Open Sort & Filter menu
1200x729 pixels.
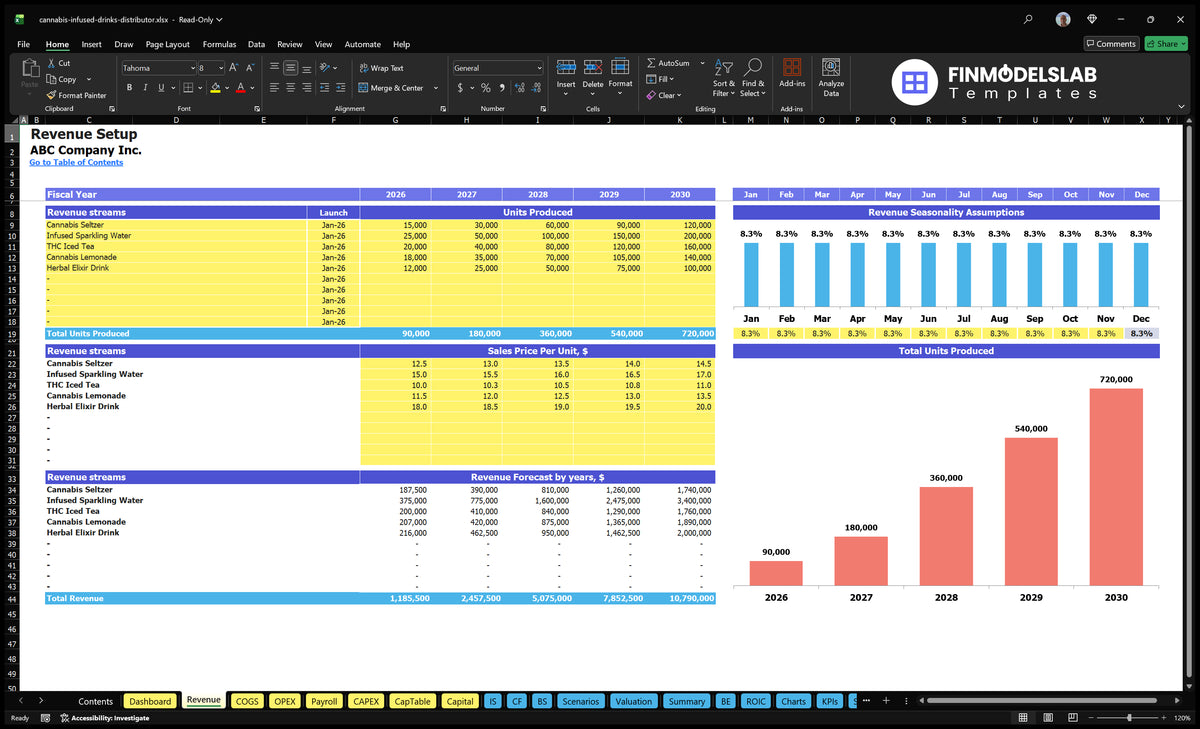pos(724,77)
